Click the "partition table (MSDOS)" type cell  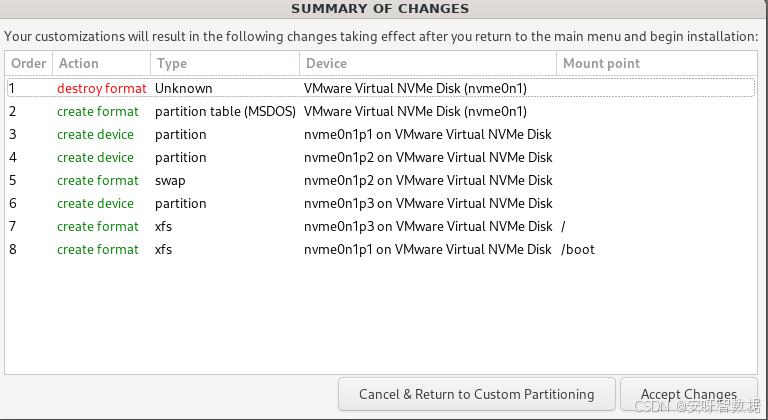[x=225, y=111]
